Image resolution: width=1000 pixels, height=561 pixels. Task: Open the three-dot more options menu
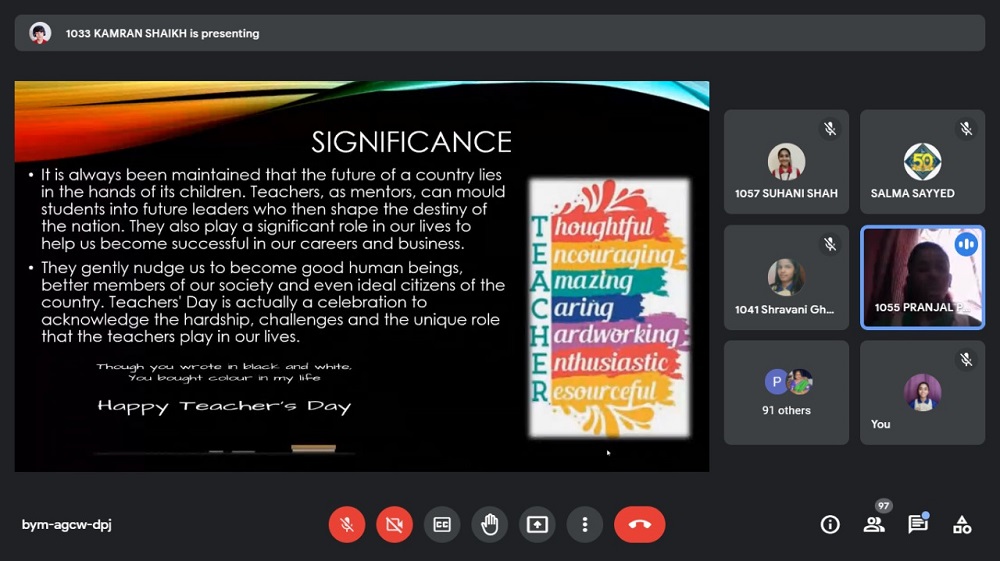[585, 524]
